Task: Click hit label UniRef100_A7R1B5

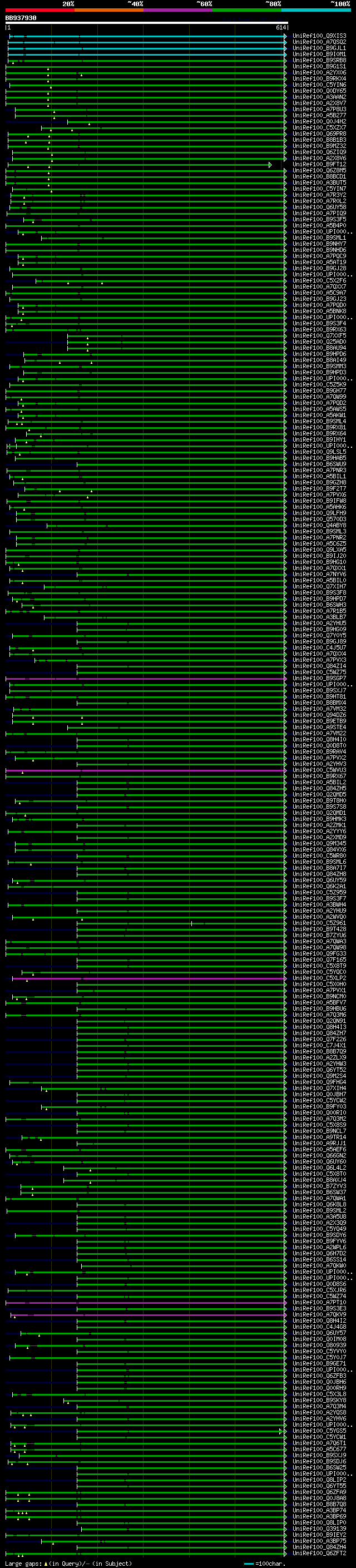Action: pos(319,611)
